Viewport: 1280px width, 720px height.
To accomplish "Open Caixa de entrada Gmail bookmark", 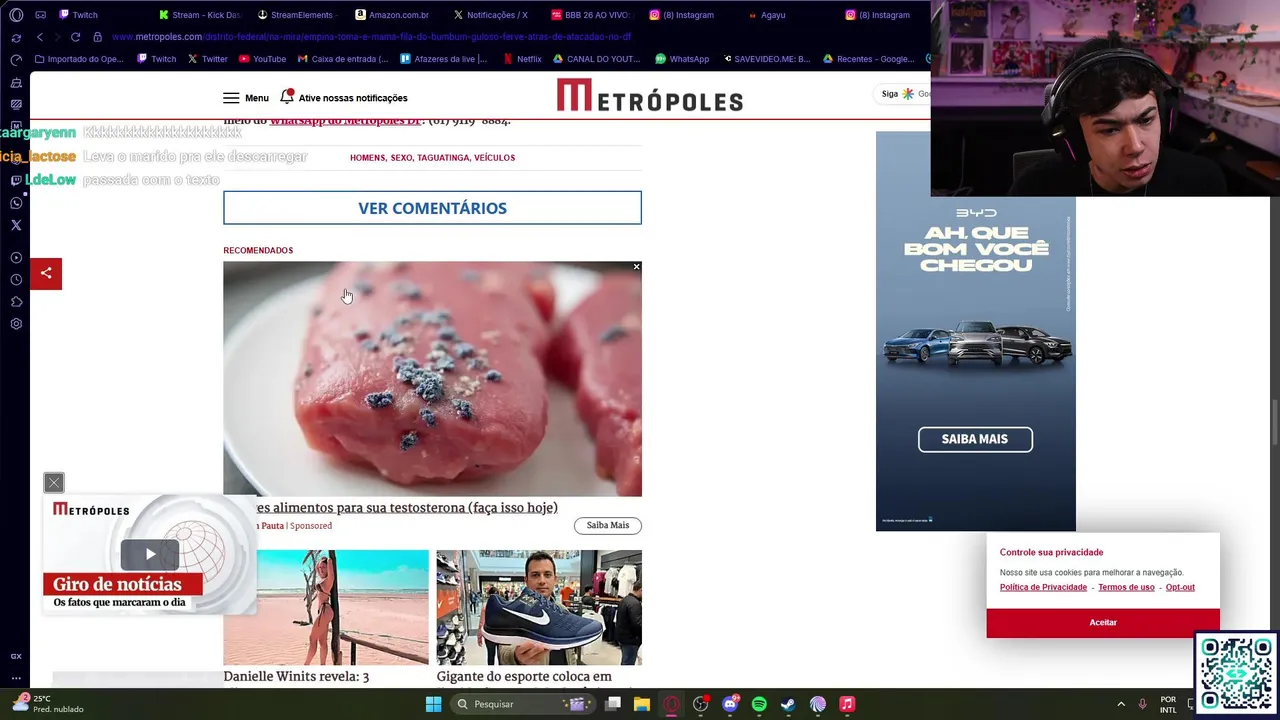I will pyautogui.click(x=343, y=59).
